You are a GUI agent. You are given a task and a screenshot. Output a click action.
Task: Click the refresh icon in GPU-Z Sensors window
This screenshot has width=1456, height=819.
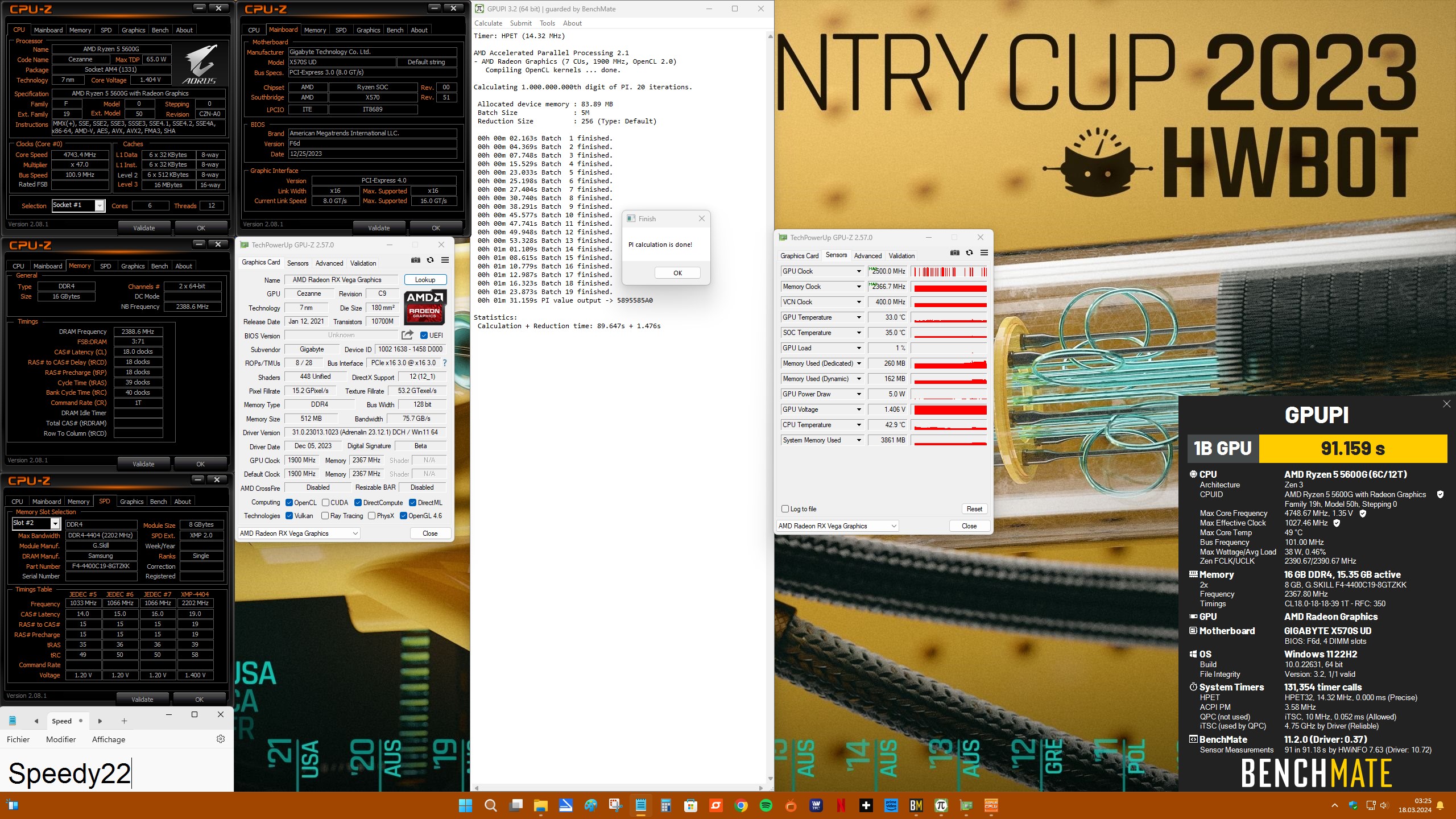coord(970,253)
